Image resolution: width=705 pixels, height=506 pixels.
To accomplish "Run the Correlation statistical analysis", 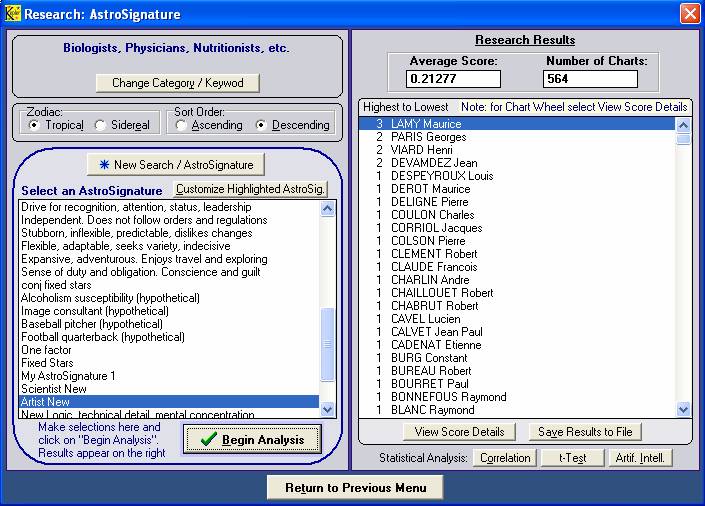I will 505,458.
